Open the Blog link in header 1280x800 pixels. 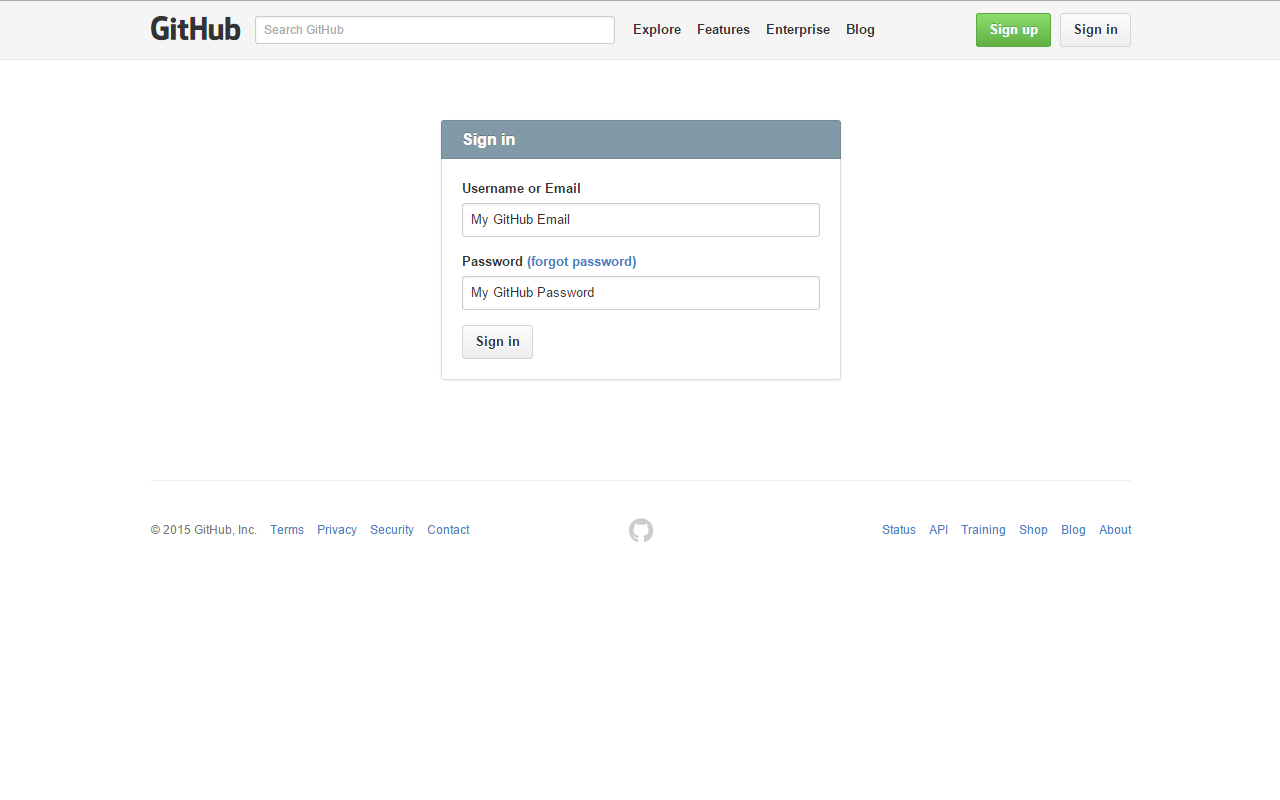(x=860, y=30)
